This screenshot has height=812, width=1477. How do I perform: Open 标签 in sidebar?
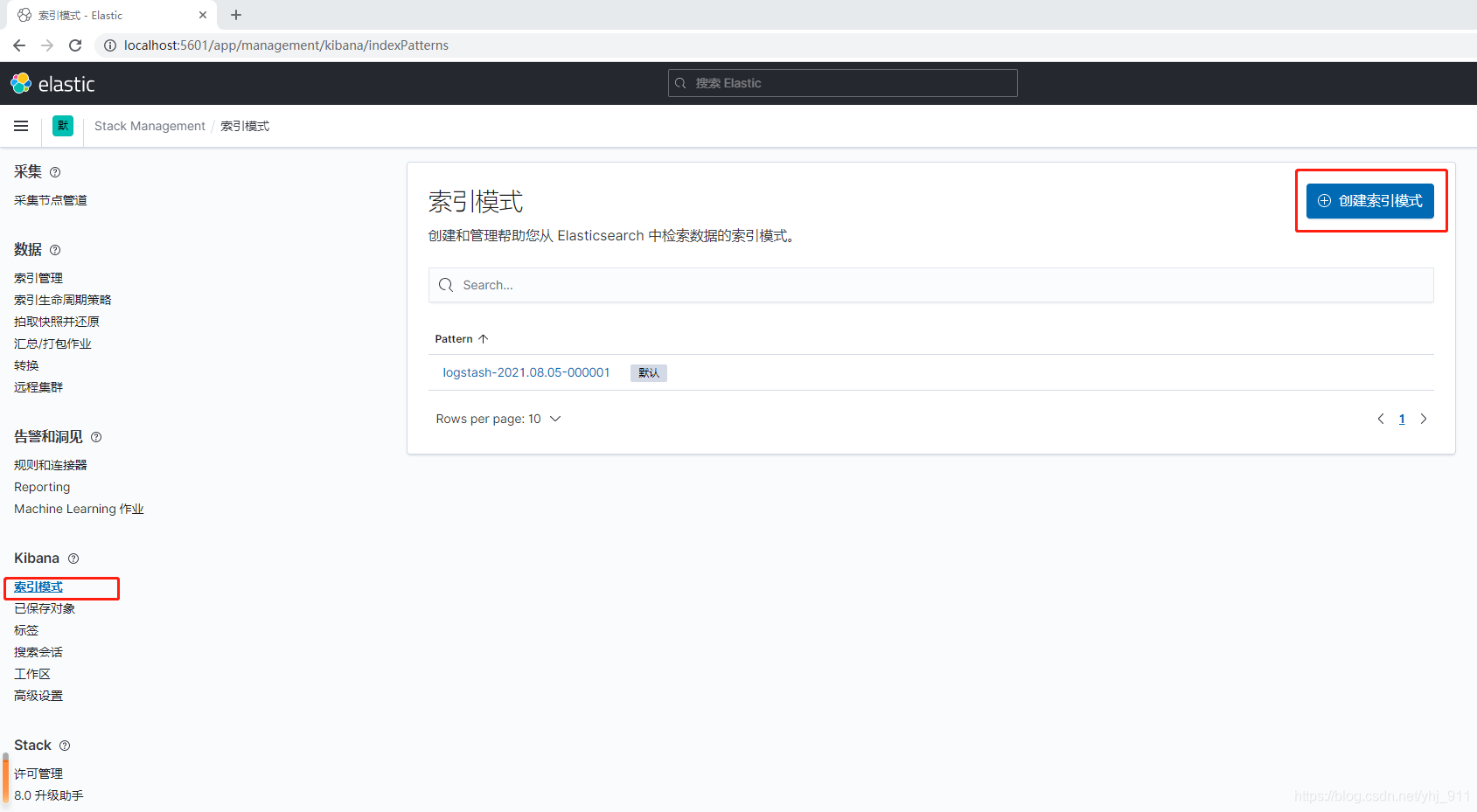(26, 630)
